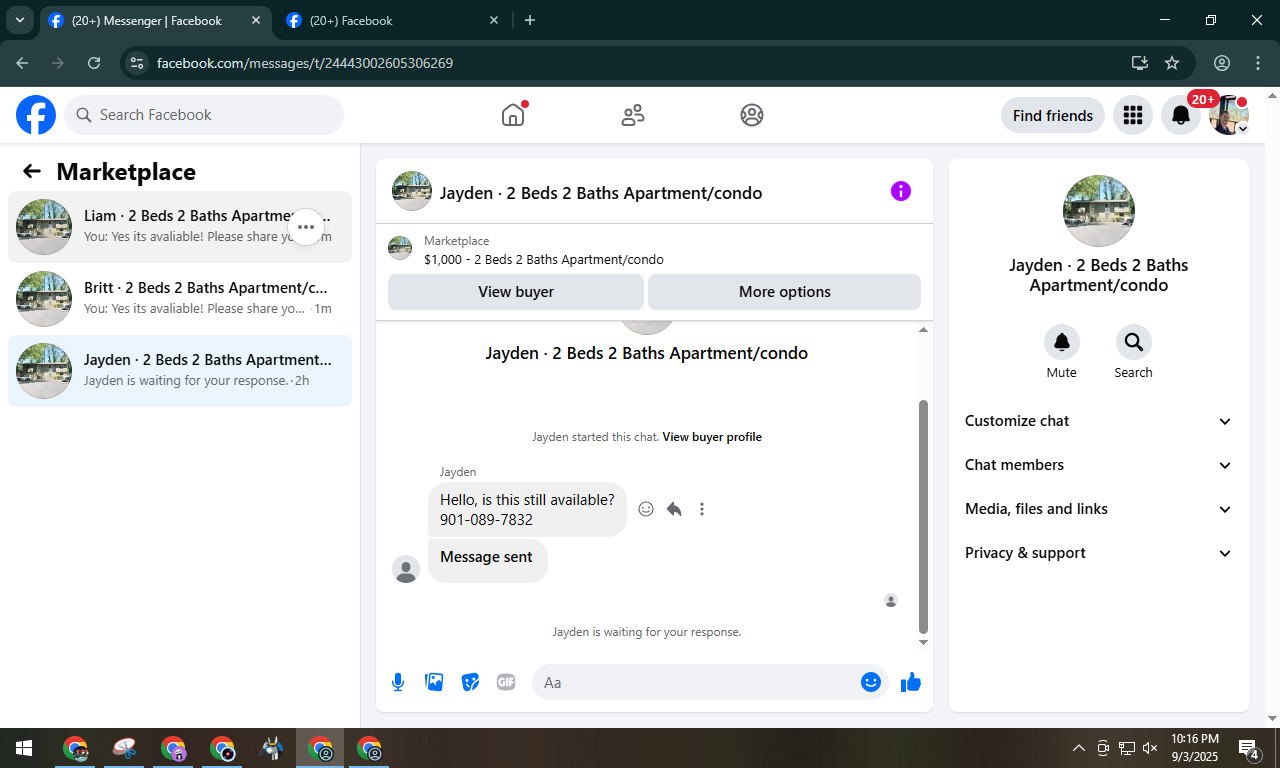Show hidden system tray icons
1280x768 pixels.
pyautogui.click(x=1078, y=748)
